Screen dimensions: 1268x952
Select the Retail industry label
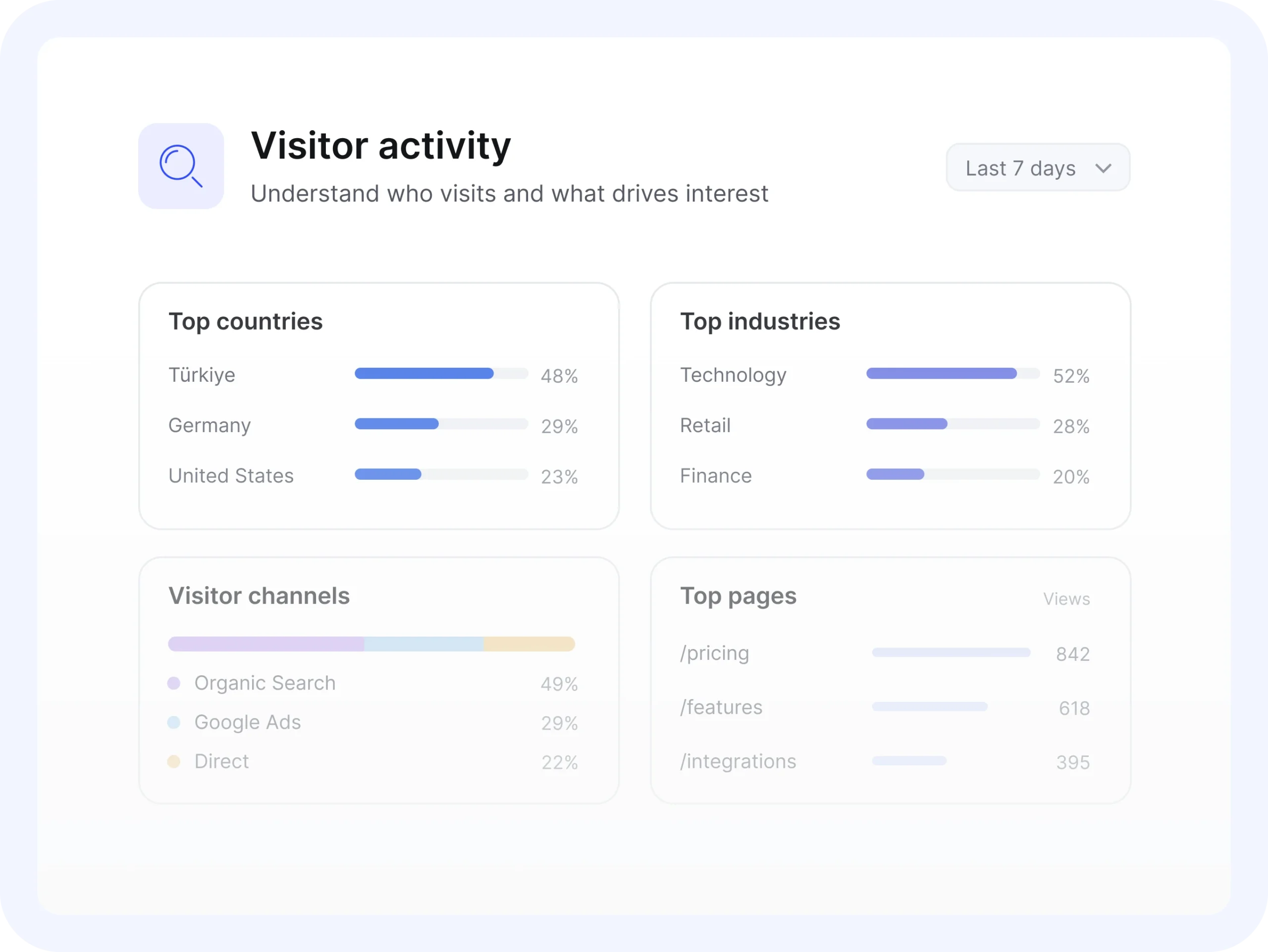pyautogui.click(x=705, y=426)
